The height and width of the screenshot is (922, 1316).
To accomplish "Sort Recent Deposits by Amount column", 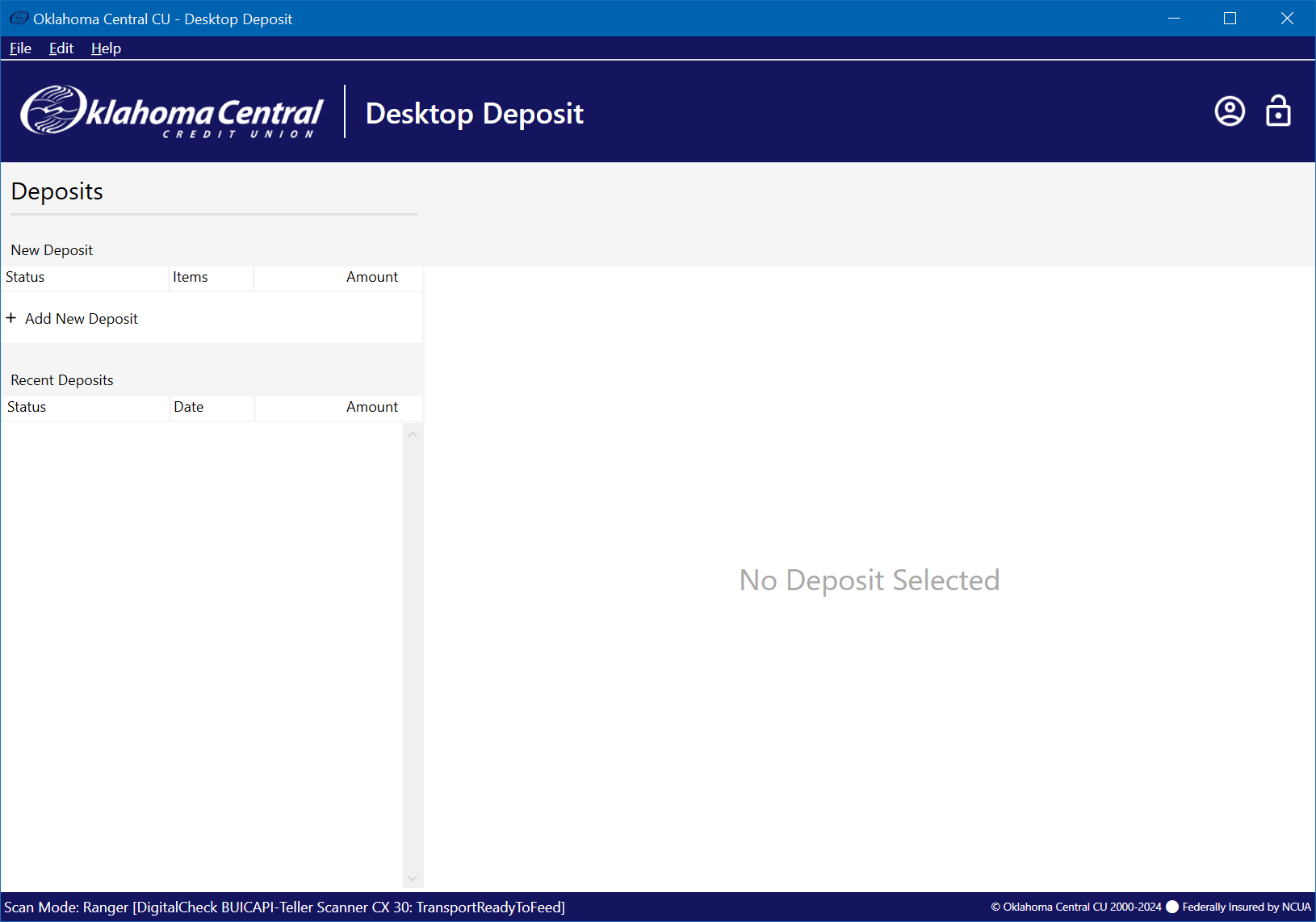I will coord(339,407).
